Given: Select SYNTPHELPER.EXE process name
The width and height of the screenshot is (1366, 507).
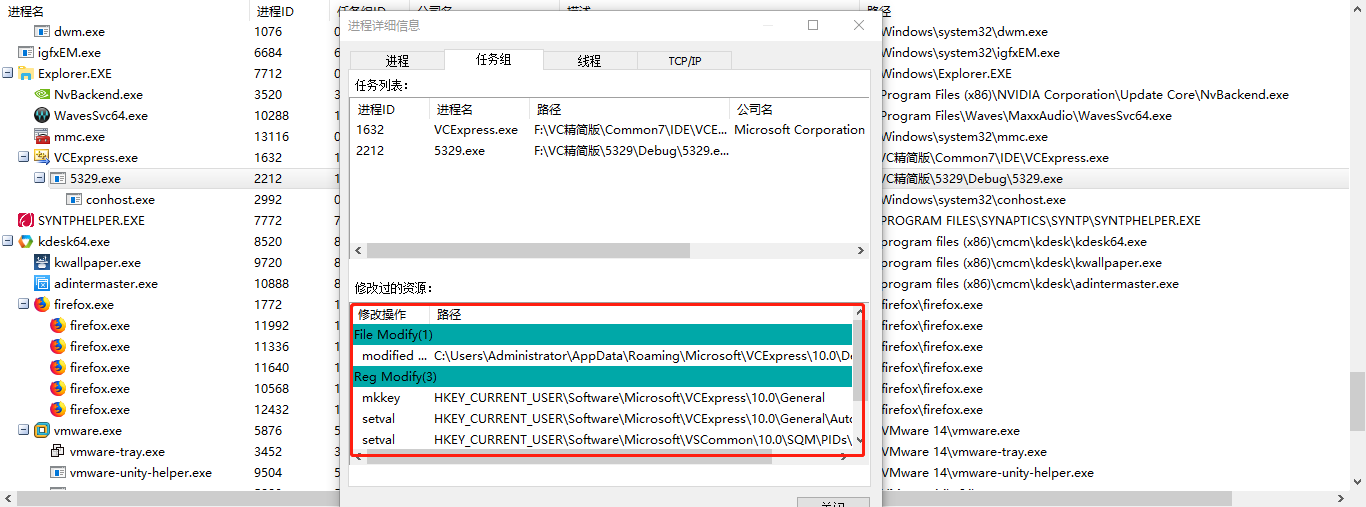Looking at the screenshot, I should pyautogui.click(x=91, y=221).
